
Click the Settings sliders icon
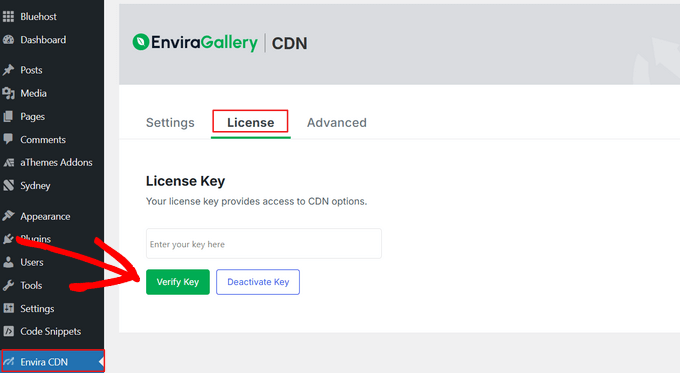8,308
